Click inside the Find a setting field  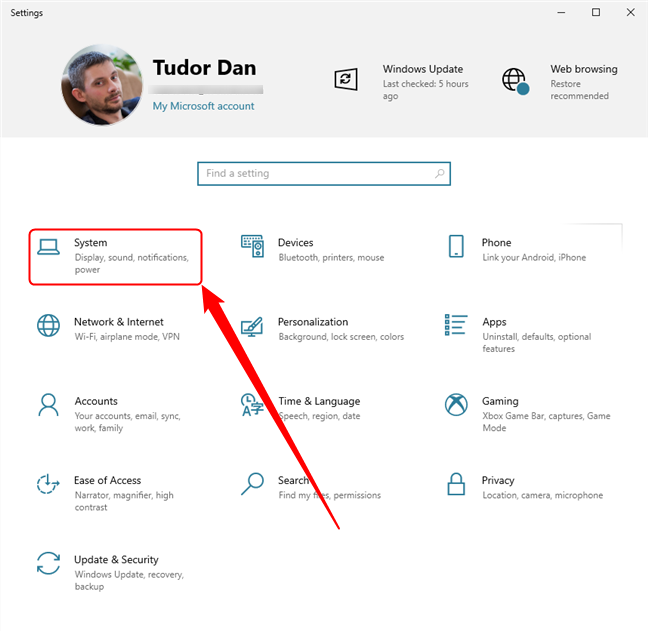pyautogui.click(x=324, y=174)
